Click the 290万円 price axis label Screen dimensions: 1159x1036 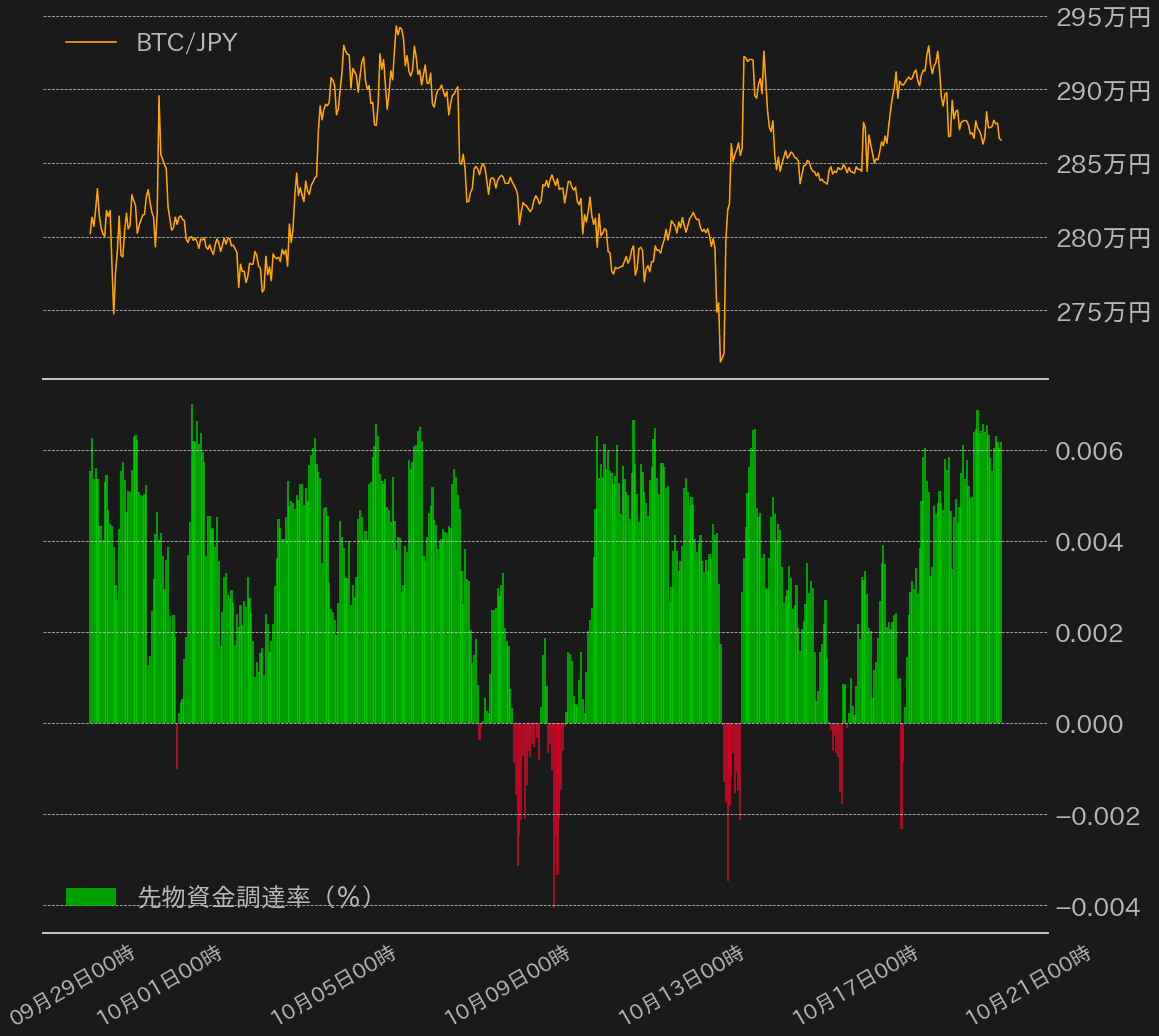(1103, 91)
